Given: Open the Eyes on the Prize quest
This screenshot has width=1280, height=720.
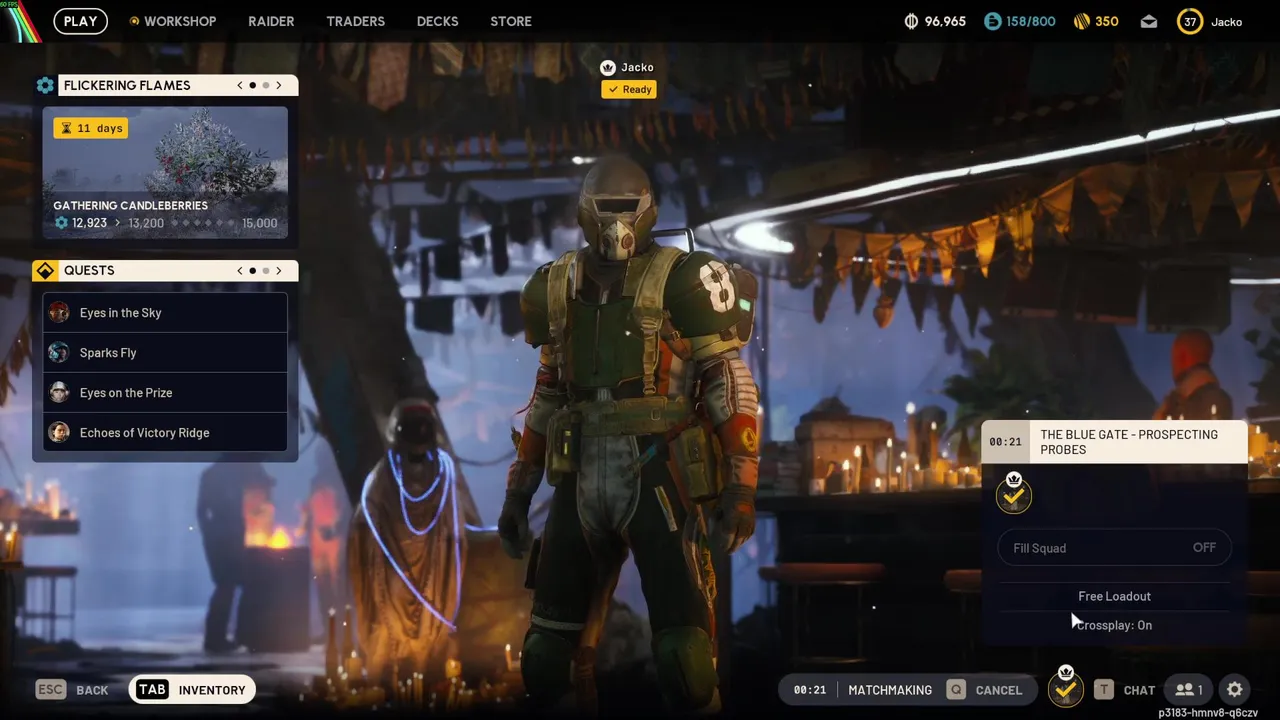Looking at the screenshot, I should 165,392.
